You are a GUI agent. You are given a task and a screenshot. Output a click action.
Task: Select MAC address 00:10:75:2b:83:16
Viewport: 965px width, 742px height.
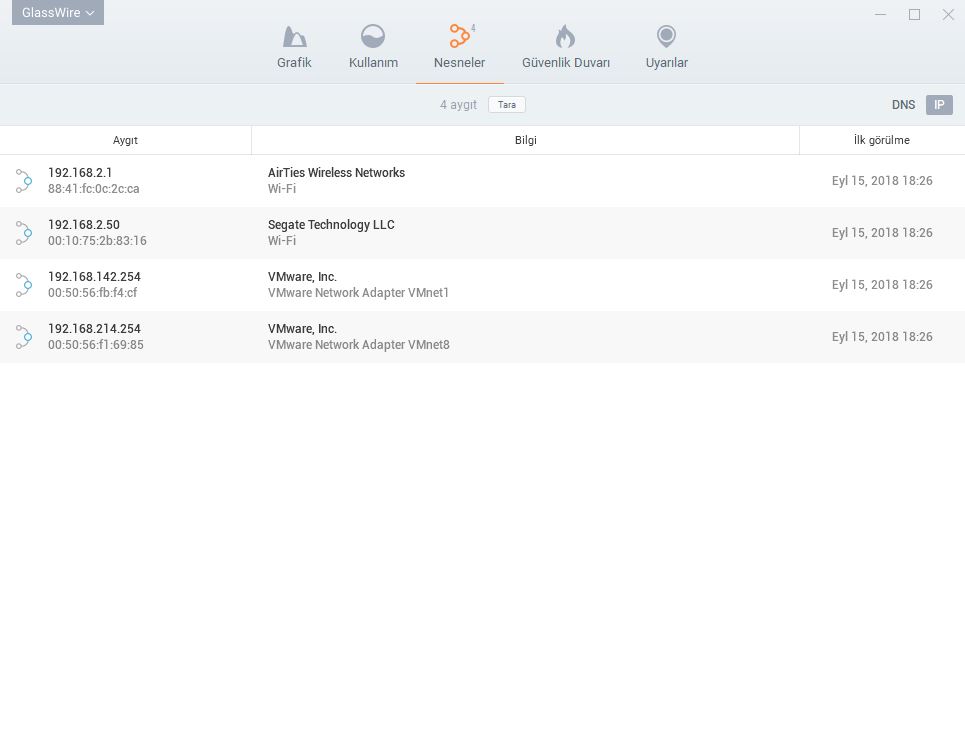[x=97, y=241]
